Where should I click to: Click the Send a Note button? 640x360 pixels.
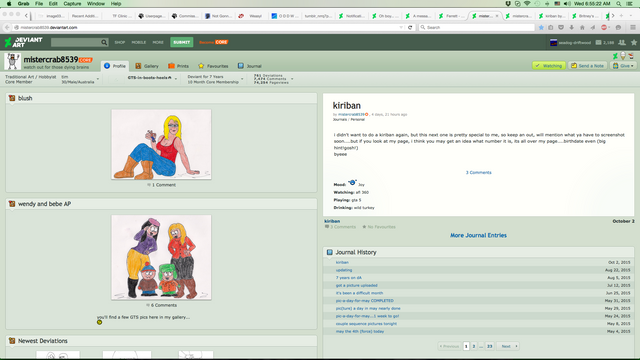pyautogui.click(x=587, y=66)
